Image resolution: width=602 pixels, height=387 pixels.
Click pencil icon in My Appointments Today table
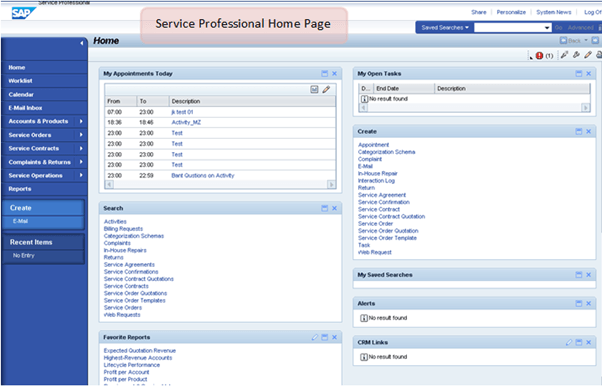click(x=326, y=89)
